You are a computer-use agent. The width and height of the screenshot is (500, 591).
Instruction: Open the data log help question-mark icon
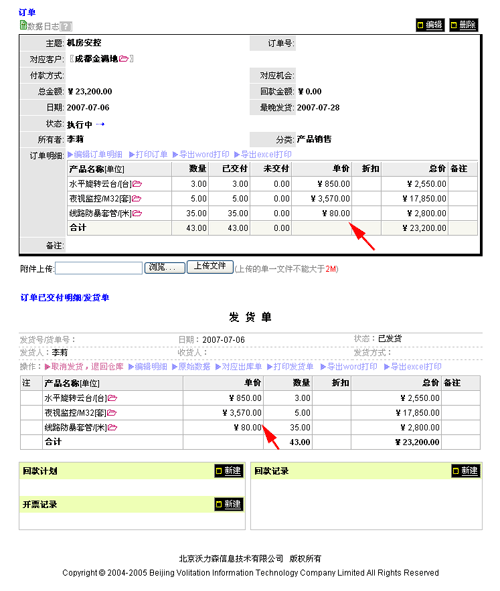(66, 26)
